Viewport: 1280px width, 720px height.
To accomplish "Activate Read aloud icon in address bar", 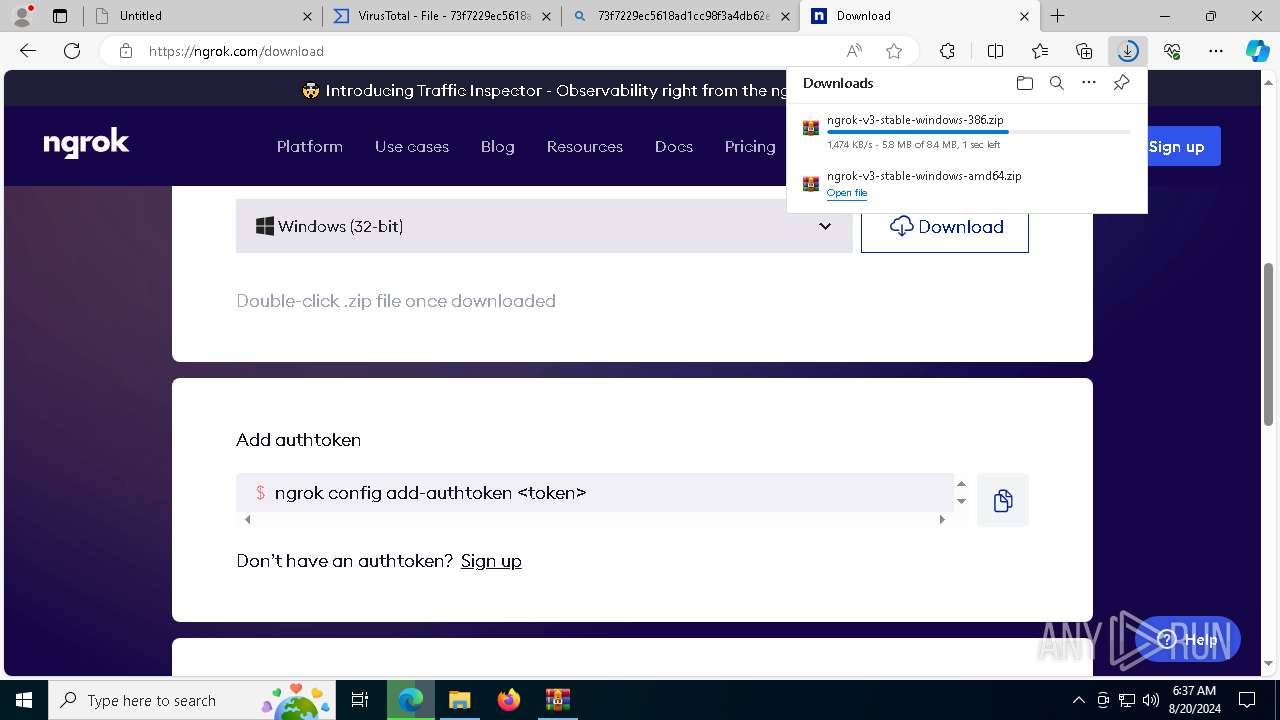I will coord(854,51).
